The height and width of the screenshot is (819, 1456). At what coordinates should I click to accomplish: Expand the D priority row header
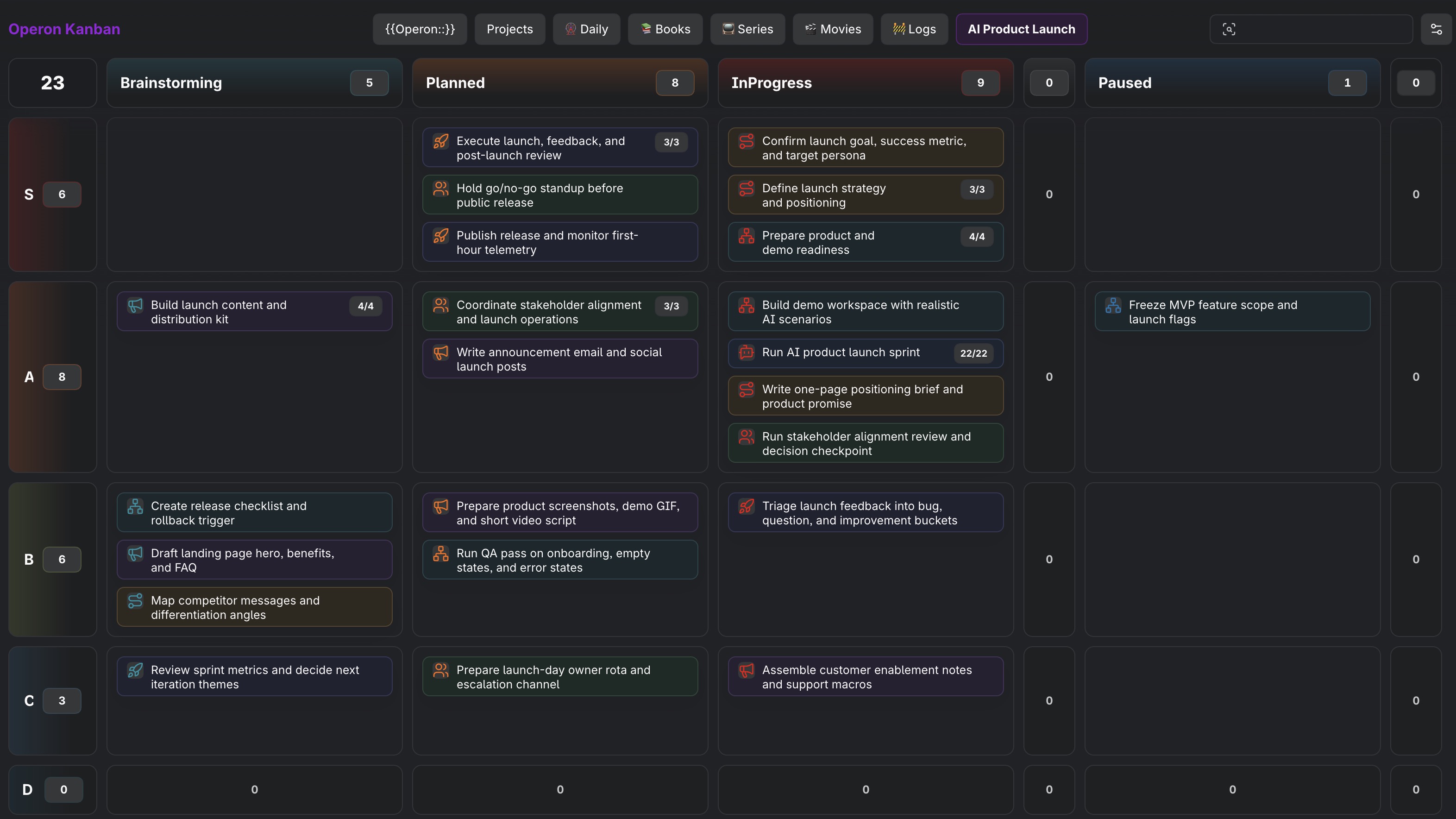(x=53, y=790)
